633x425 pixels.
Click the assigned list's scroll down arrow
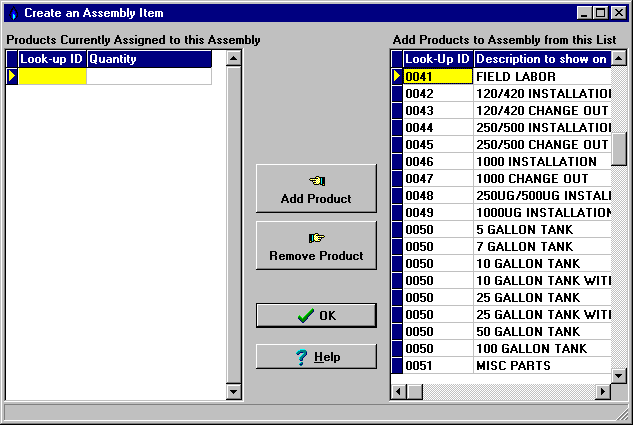pyautogui.click(x=234, y=392)
